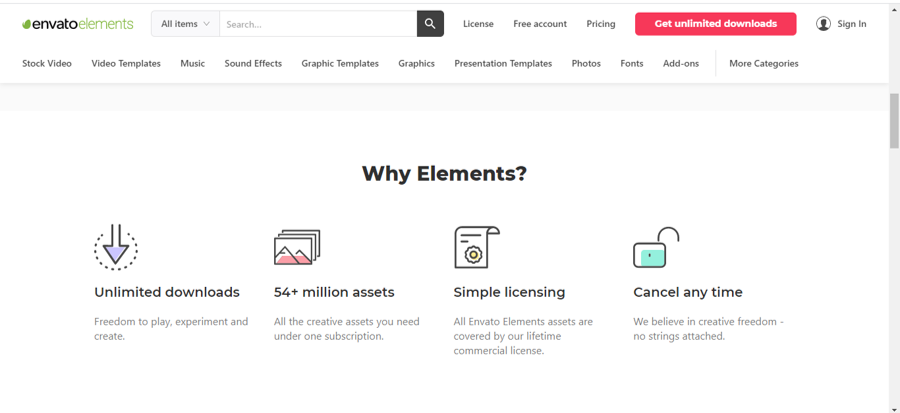
Task: Click the Free account link
Action: click(540, 24)
